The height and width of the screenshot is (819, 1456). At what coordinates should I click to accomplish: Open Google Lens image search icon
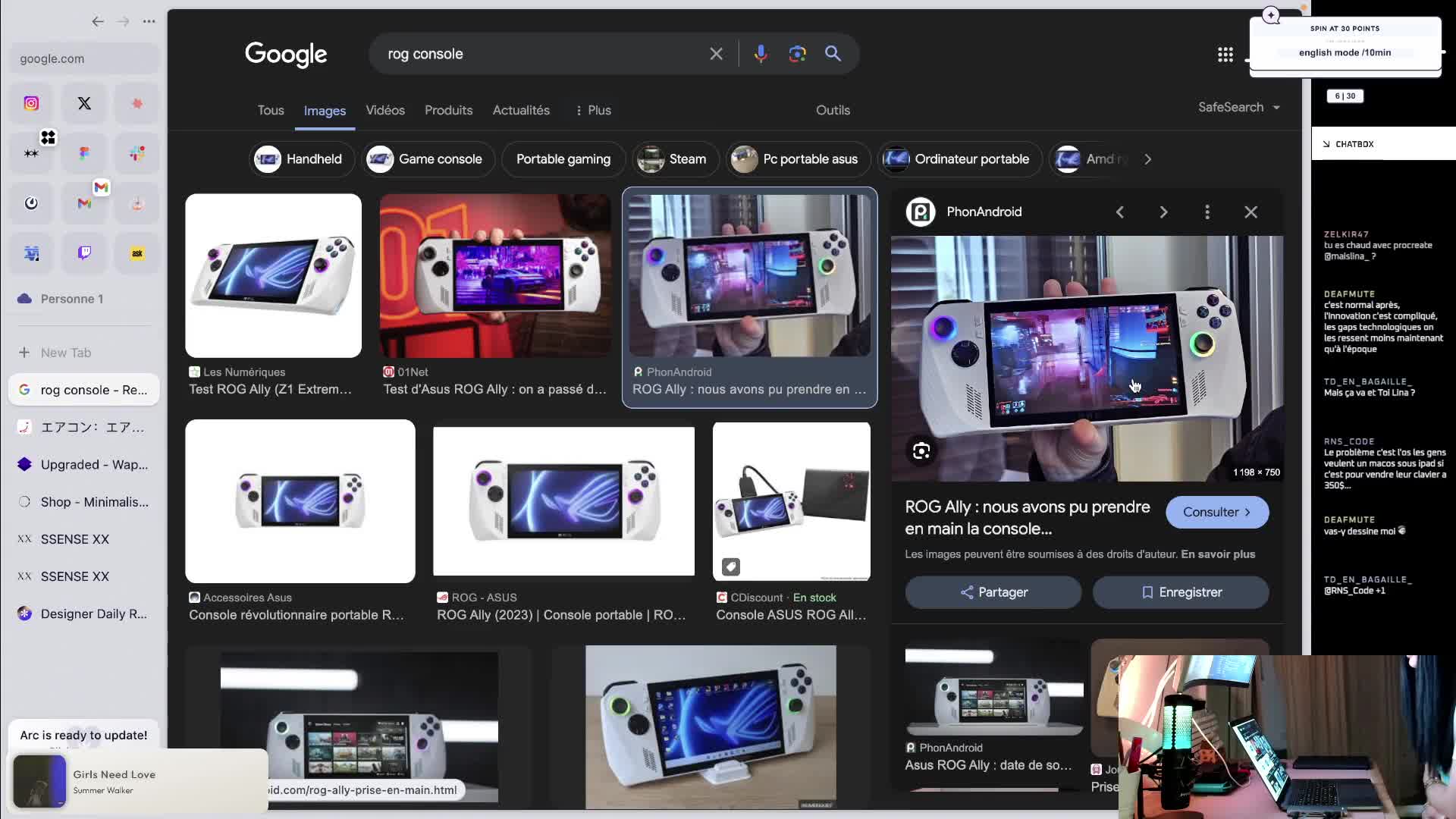pyautogui.click(x=797, y=54)
